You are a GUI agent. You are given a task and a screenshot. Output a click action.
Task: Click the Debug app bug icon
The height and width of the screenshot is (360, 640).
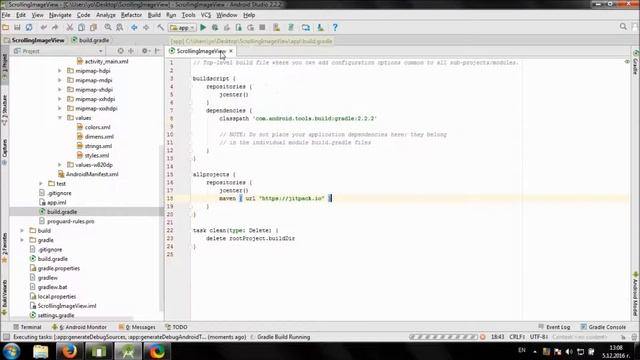click(x=215, y=27)
